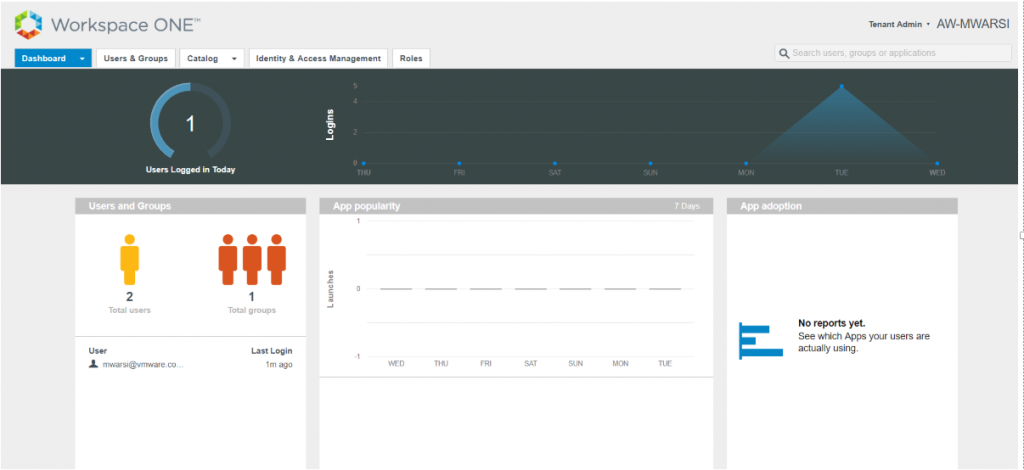Click the Launches axis label

click(330, 289)
